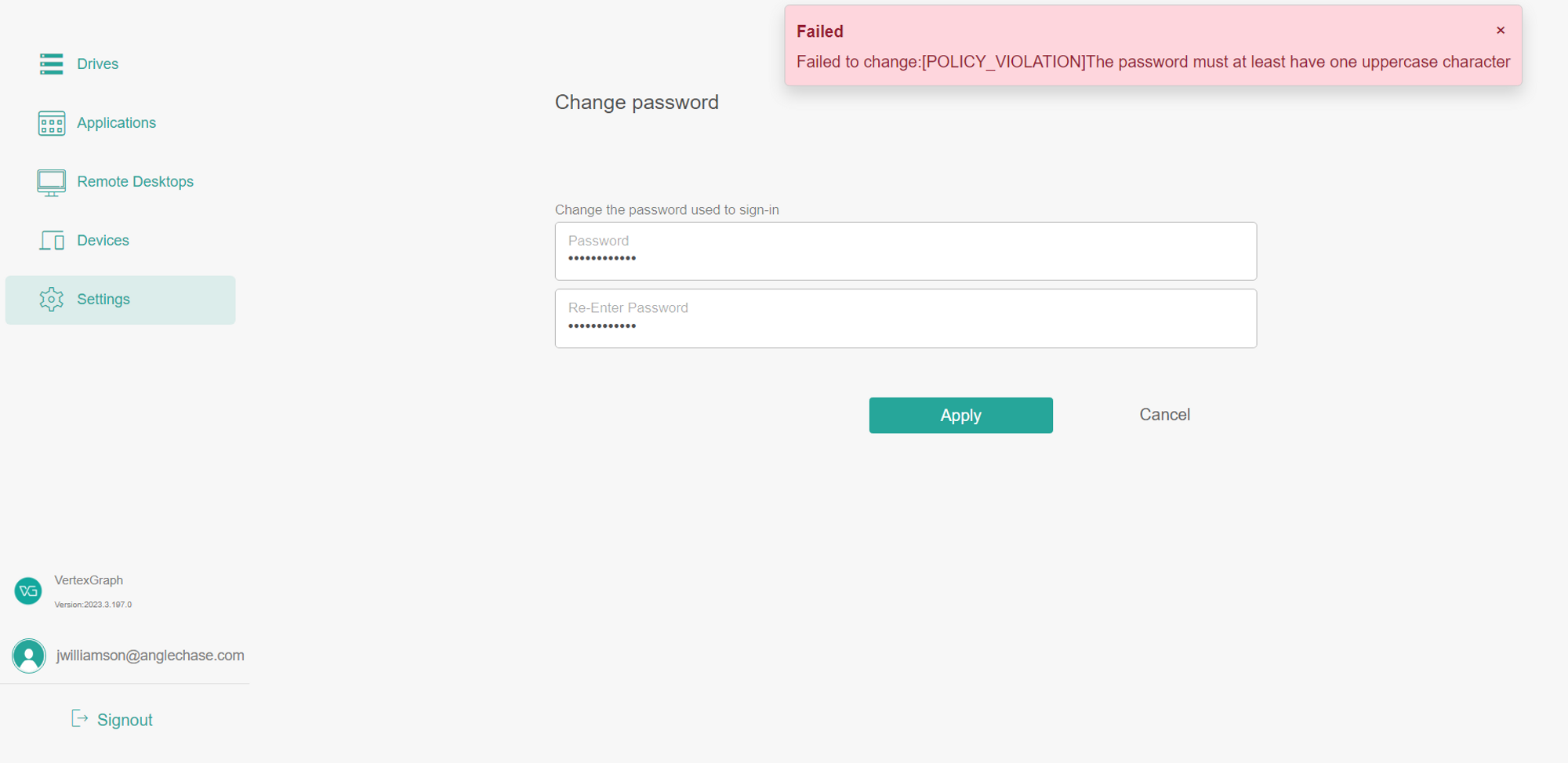1568x763 pixels.
Task: Go to Remote Desktops section
Action: (x=136, y=182)
